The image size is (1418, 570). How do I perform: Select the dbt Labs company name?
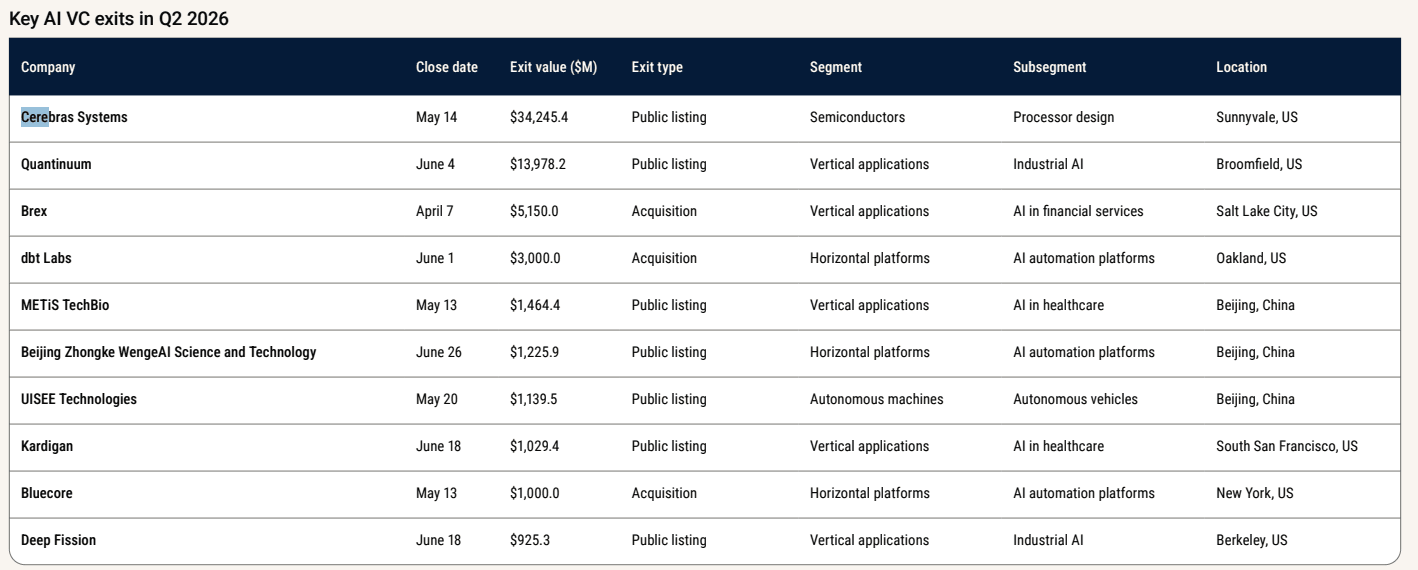(x=46, y=258)
